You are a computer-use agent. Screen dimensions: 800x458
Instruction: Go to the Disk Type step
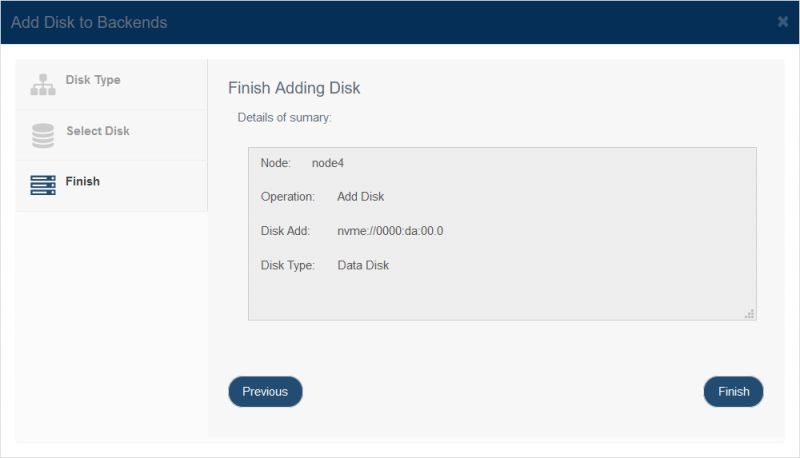pos(112,85)
